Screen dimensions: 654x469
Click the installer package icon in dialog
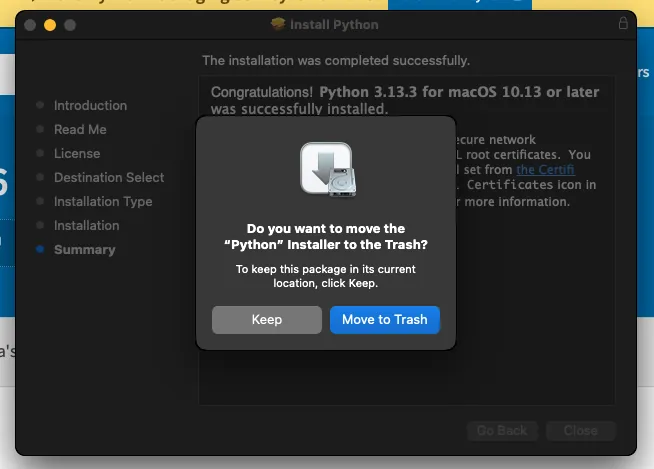click(328, 169)
